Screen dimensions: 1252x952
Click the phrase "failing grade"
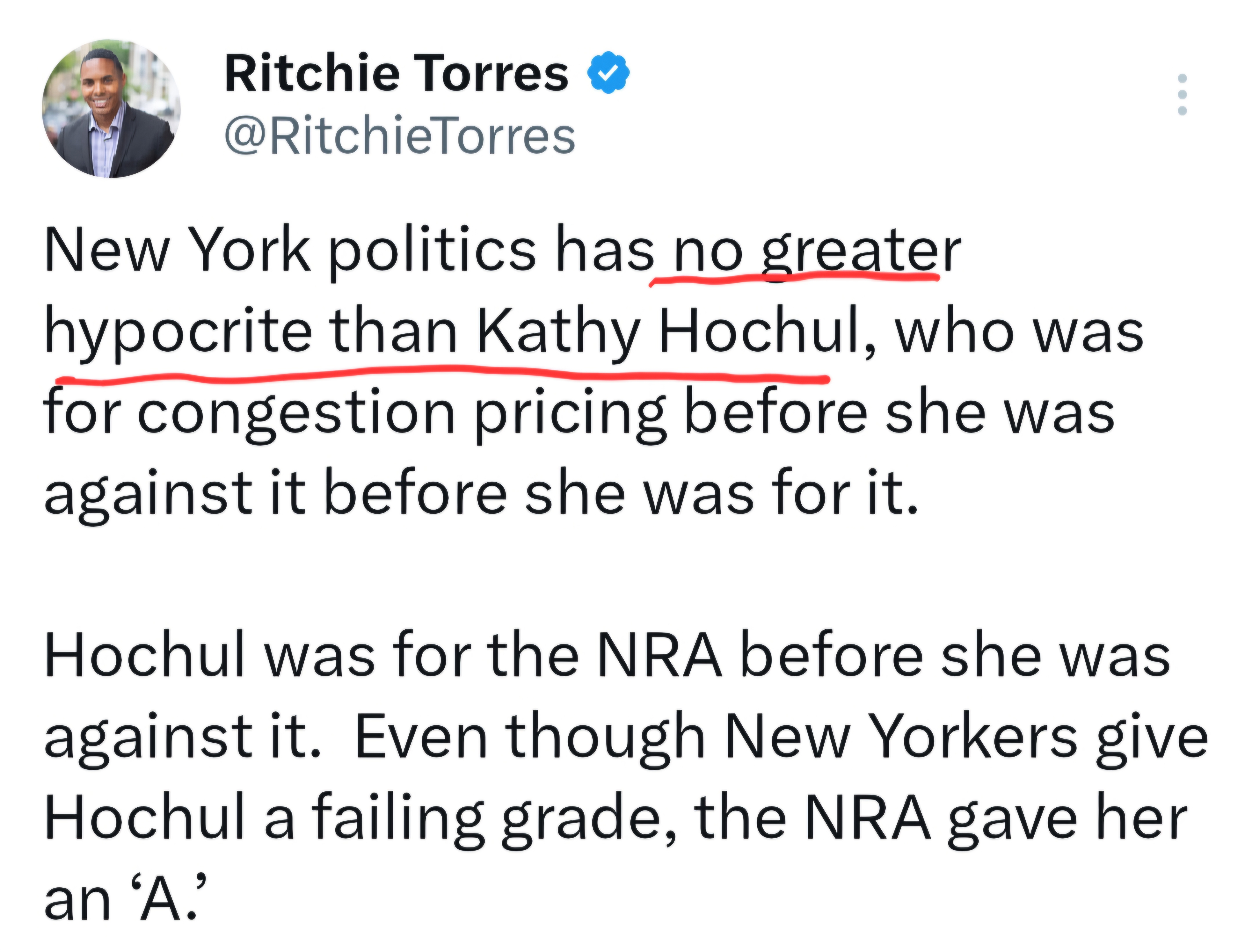(x=491, y=820)
